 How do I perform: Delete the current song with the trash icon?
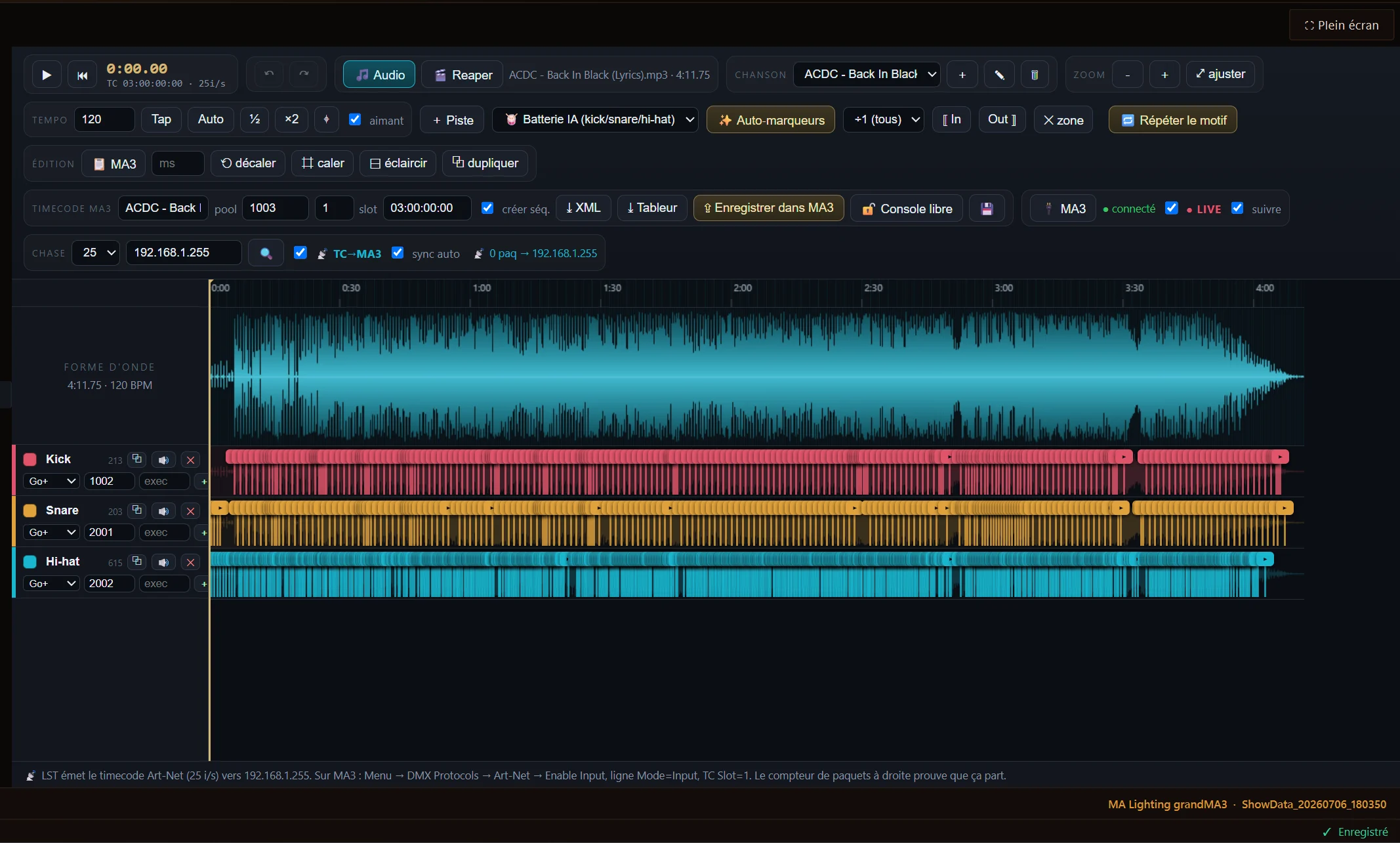[1035, 75]
